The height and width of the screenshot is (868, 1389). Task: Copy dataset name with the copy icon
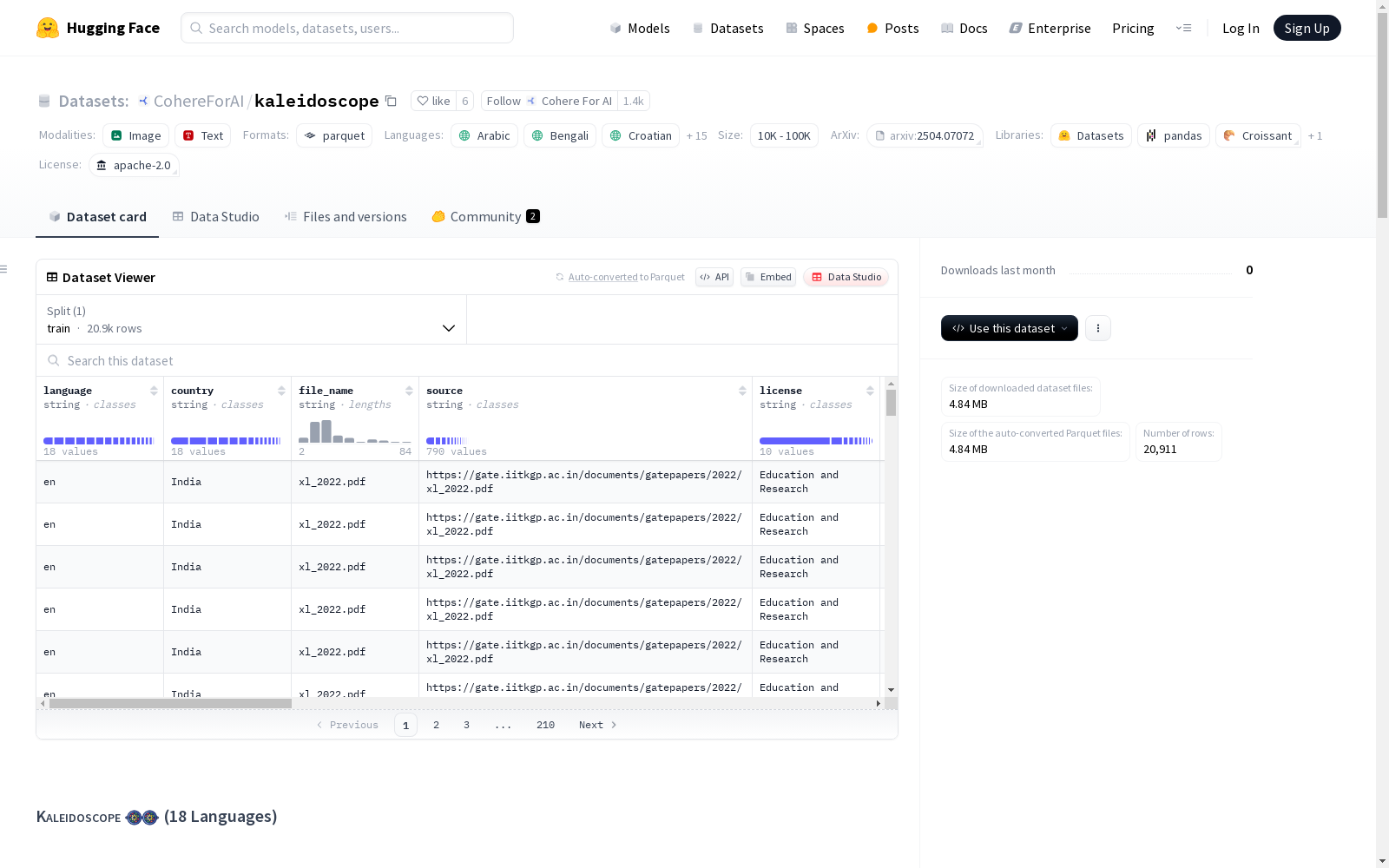391,101
